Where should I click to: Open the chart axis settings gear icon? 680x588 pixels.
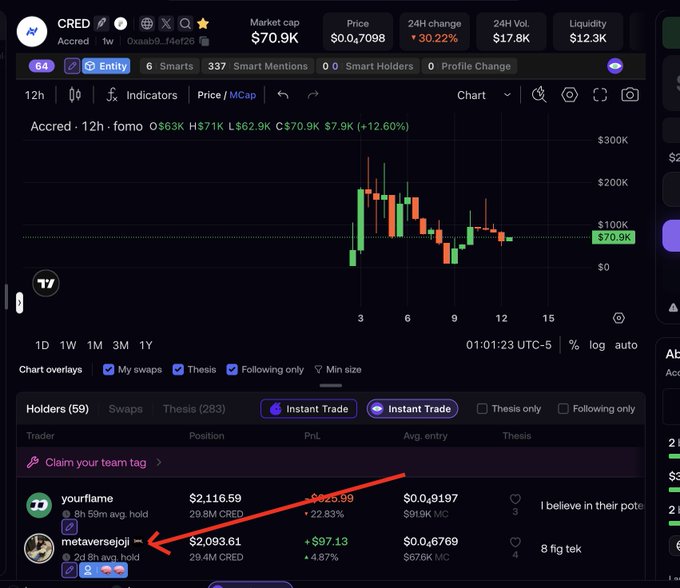pyautogui.click(x=619, y=318)
